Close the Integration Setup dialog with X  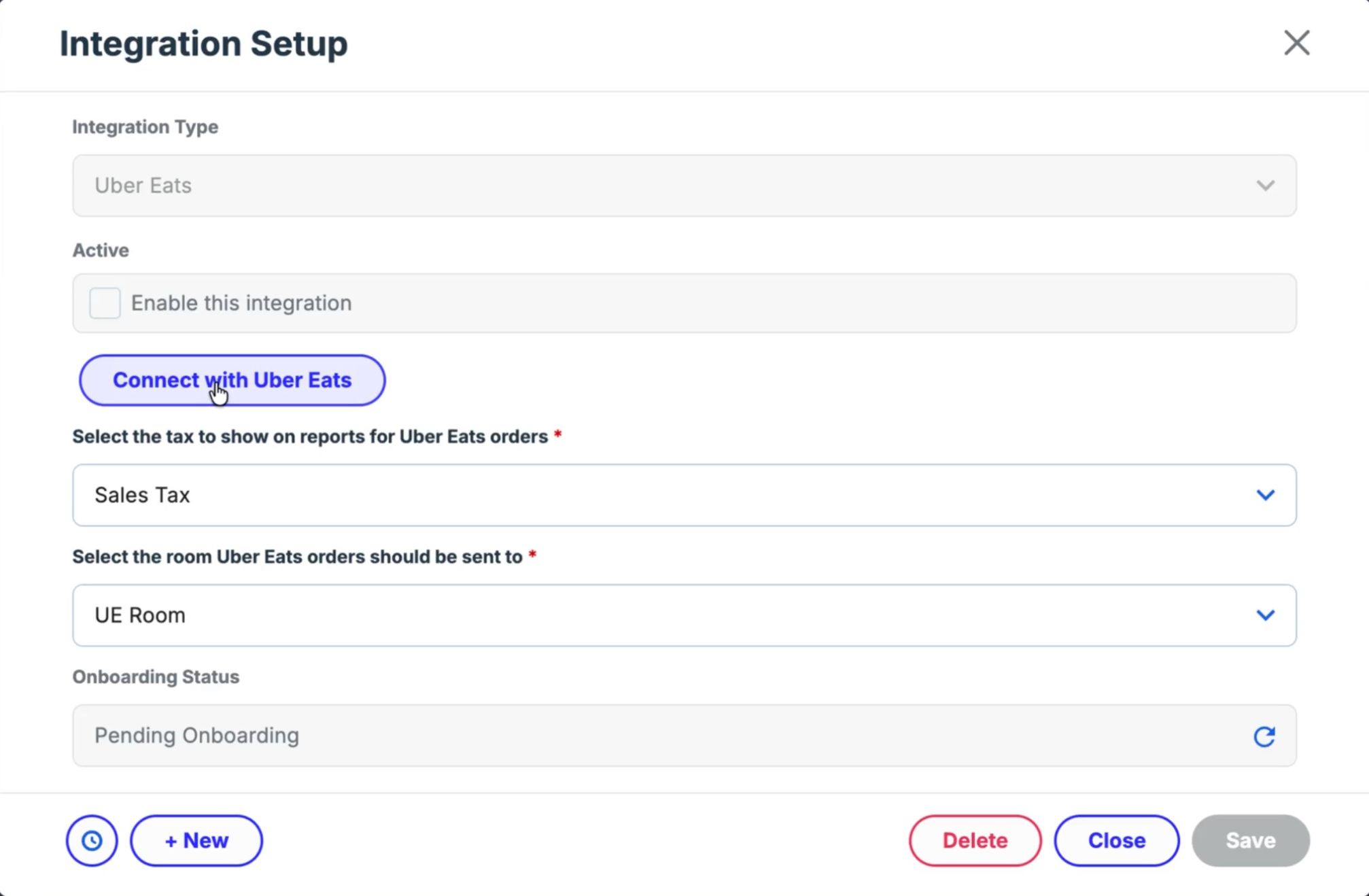1296,43
